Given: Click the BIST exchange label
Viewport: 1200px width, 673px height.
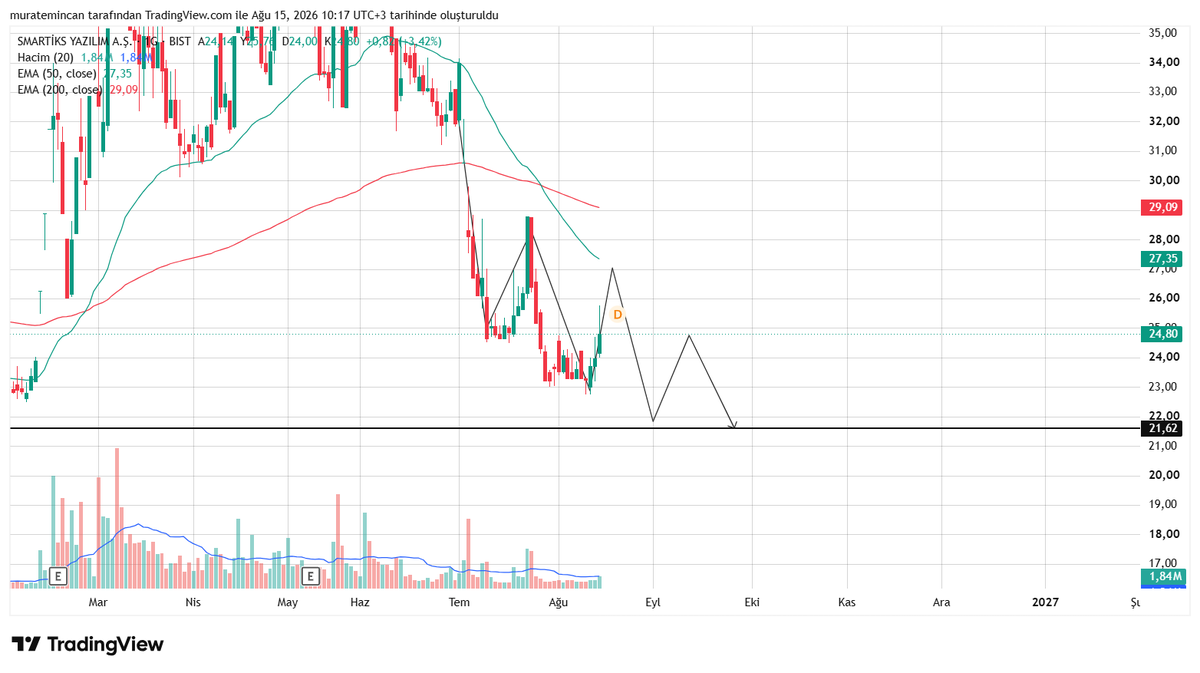Looking at the screenshot, I should pyautogui.click(x=179, y=42).
